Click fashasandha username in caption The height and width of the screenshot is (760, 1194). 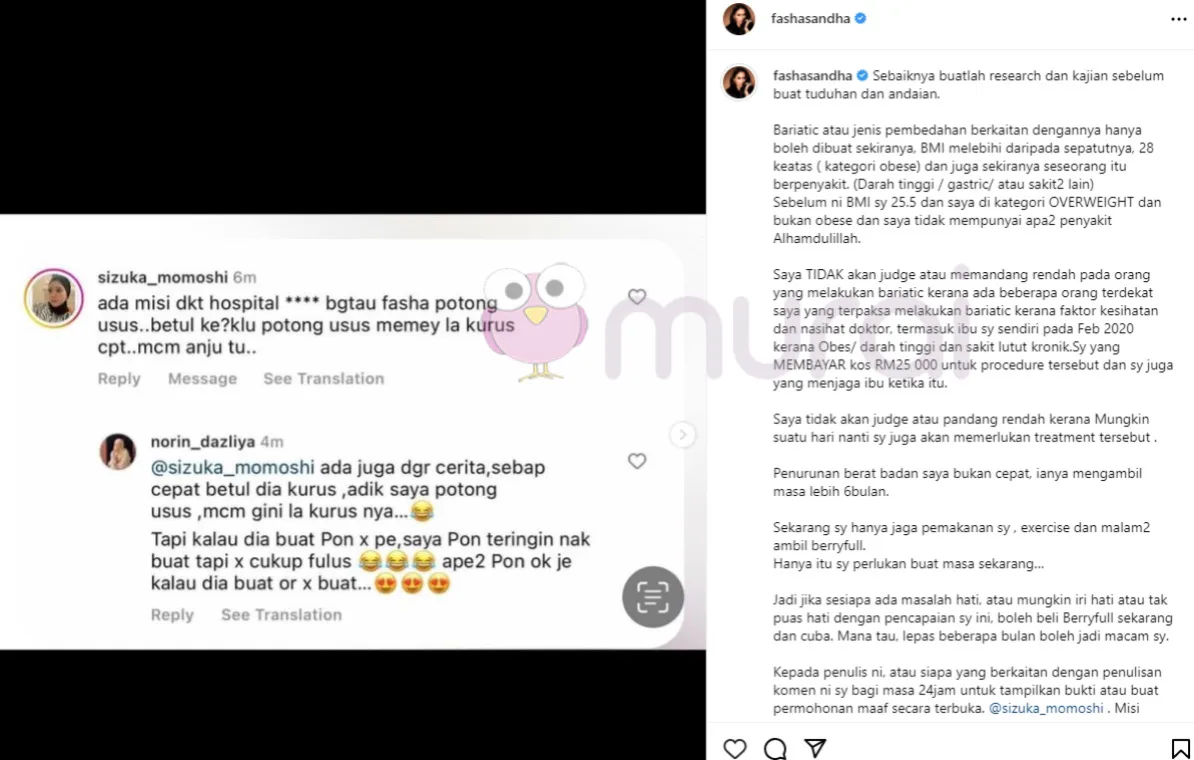click(x=812, y=75)
